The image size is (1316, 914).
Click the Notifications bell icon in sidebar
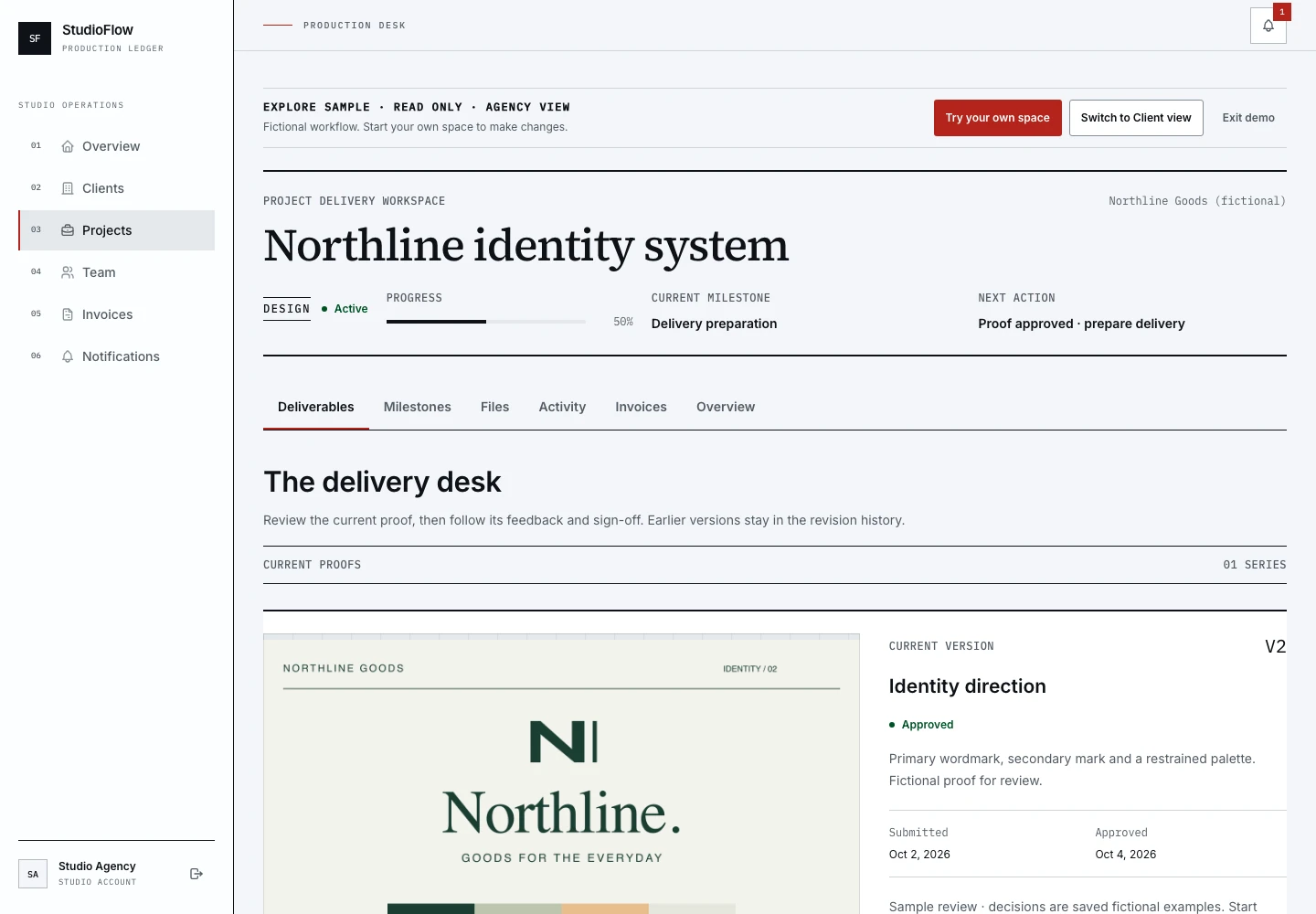pyautogui.click(x=68, y=356)
